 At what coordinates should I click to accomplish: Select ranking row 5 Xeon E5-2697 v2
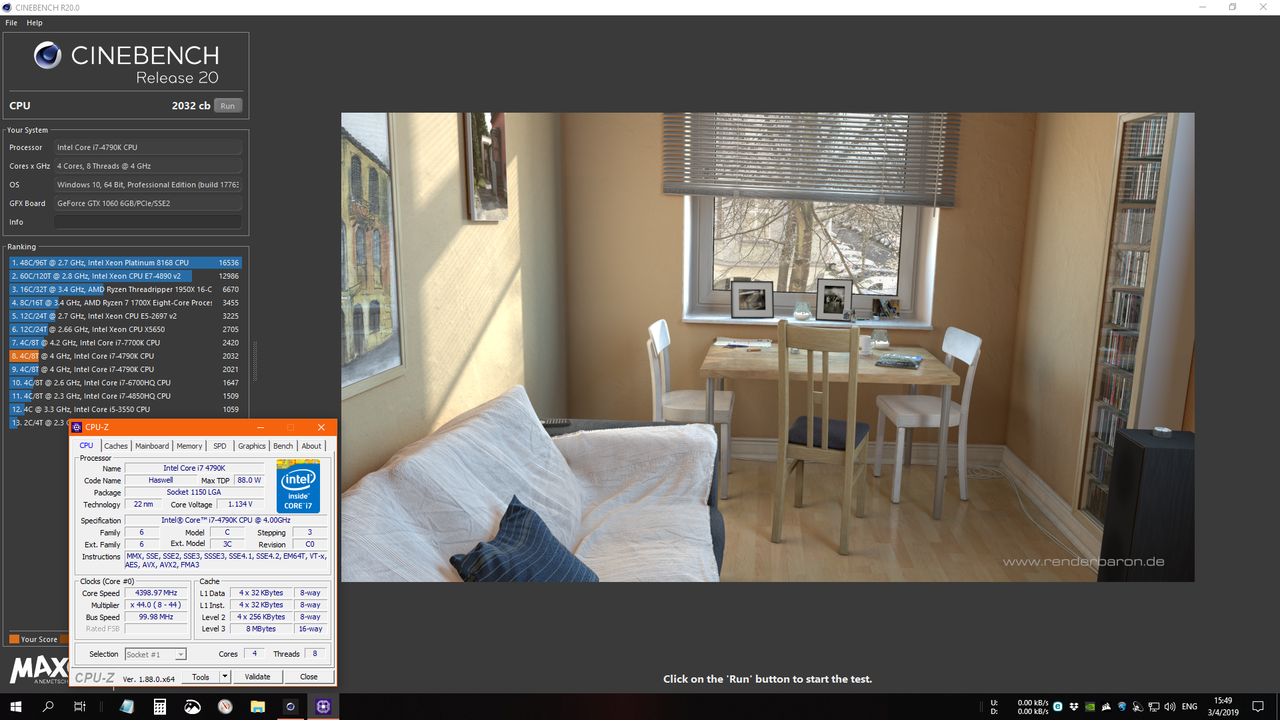[126, 316]
